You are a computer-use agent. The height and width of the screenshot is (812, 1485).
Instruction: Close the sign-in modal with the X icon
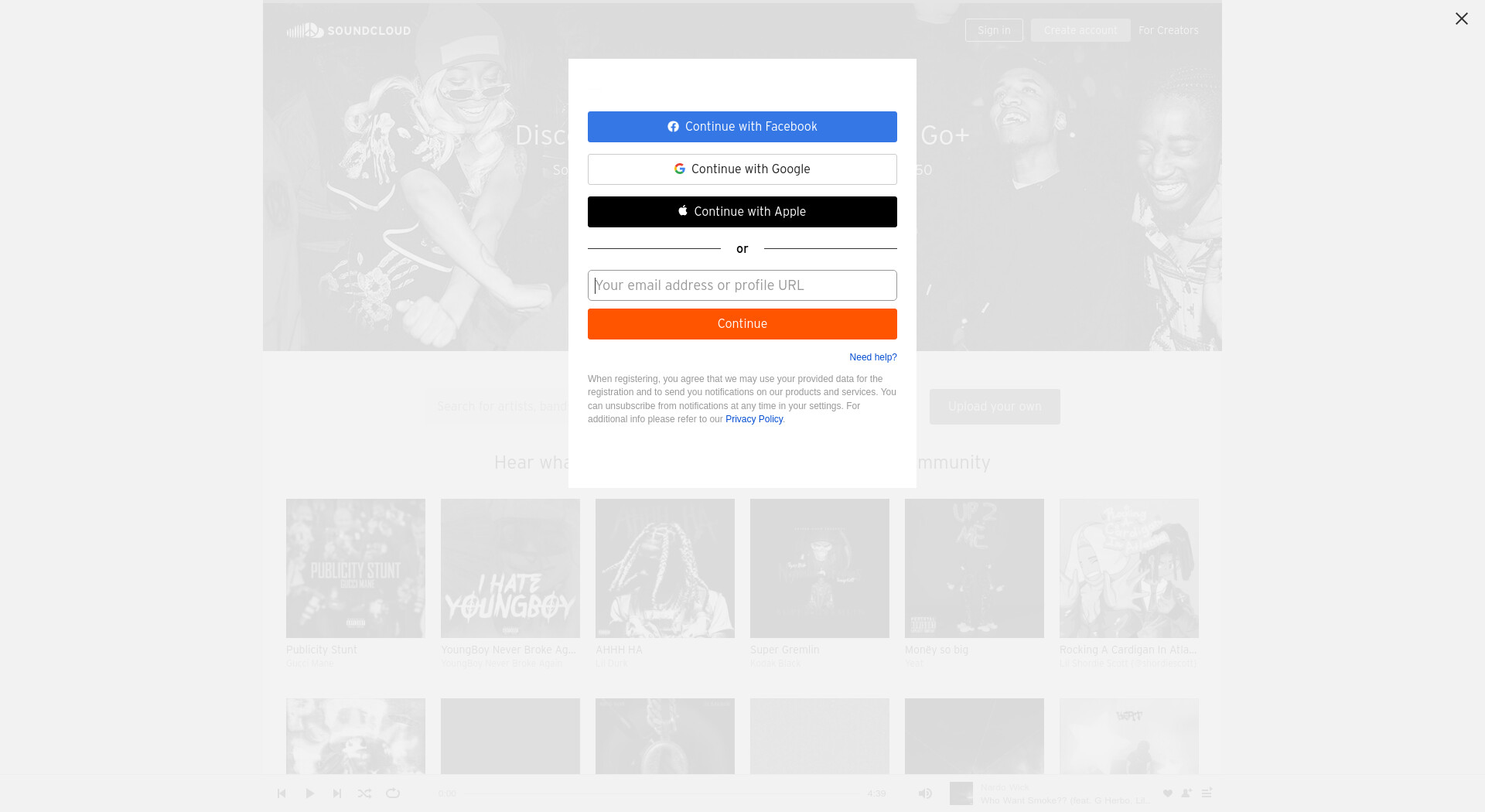pyautogui.click(x=1461, y=19)
